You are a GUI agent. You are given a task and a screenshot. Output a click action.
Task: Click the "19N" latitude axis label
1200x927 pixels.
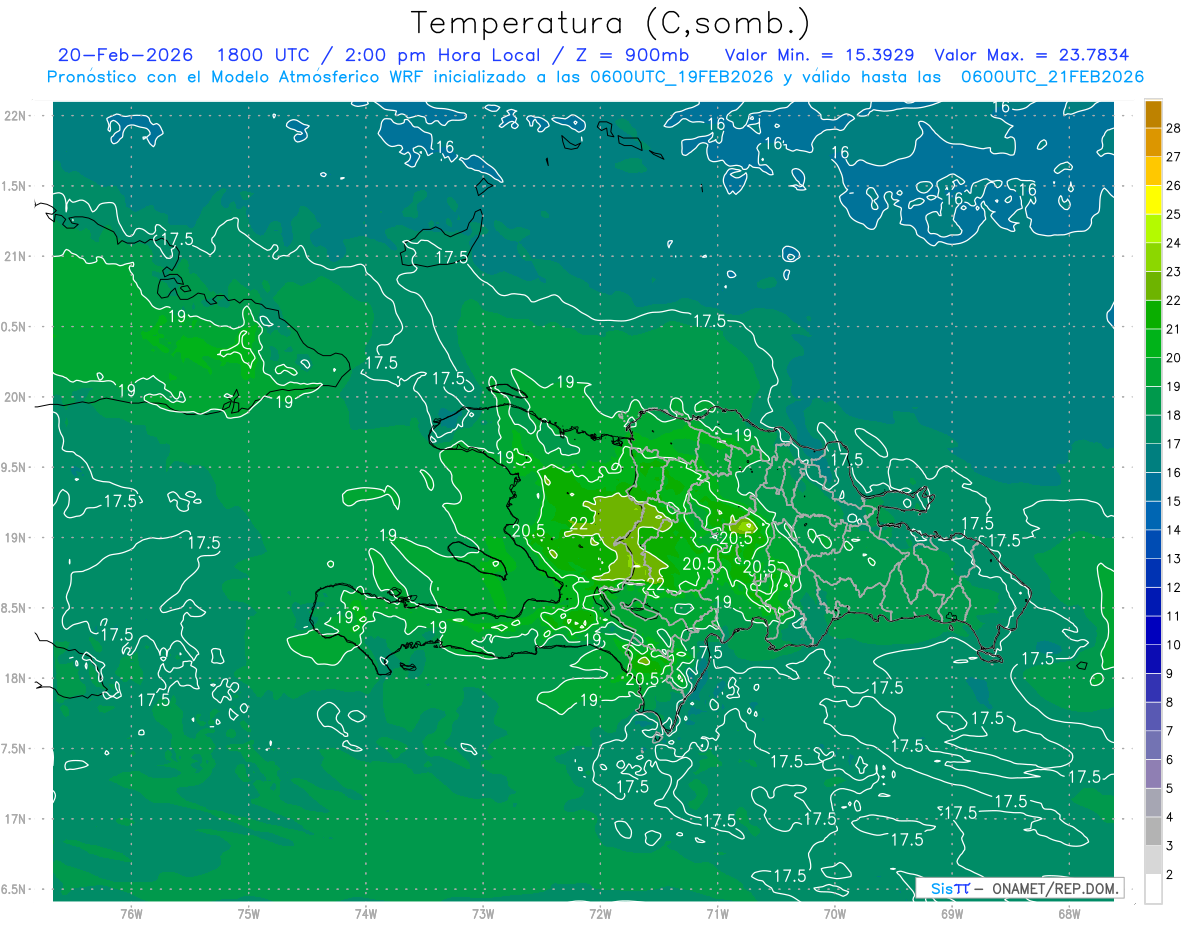coord(16,538)
